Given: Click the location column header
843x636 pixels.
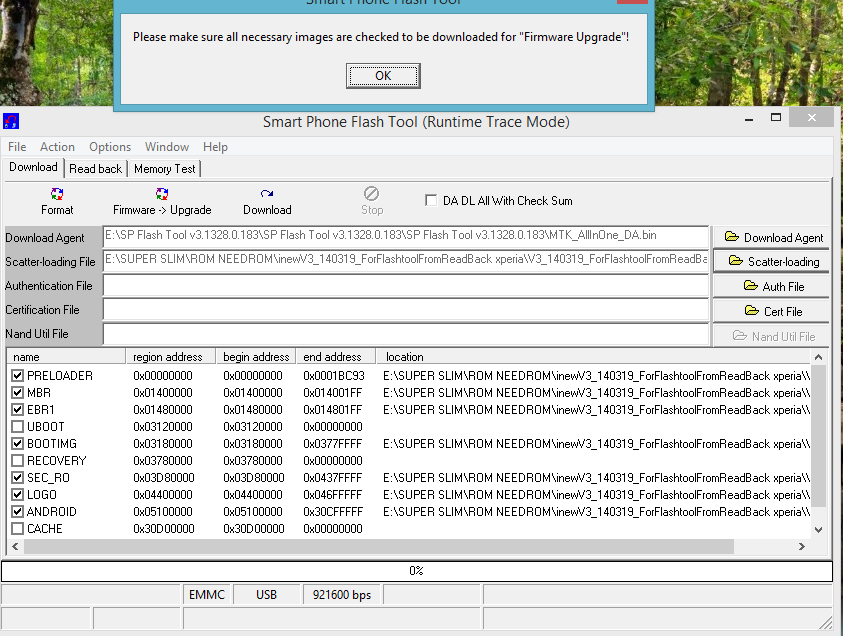Looking at the screenshot, I should coord(593,357).
